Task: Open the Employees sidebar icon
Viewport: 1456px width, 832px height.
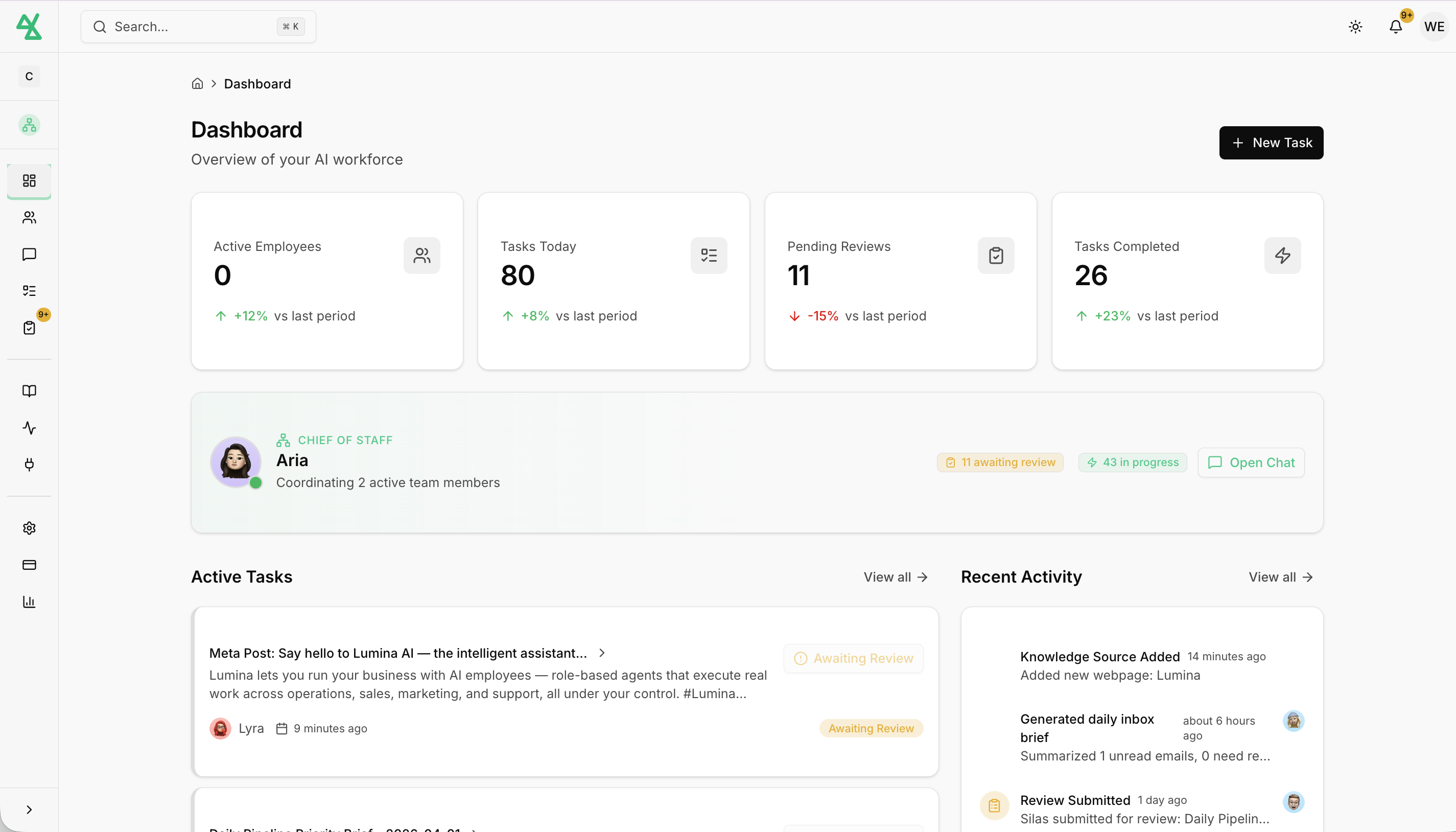Action: coord(29,217)
